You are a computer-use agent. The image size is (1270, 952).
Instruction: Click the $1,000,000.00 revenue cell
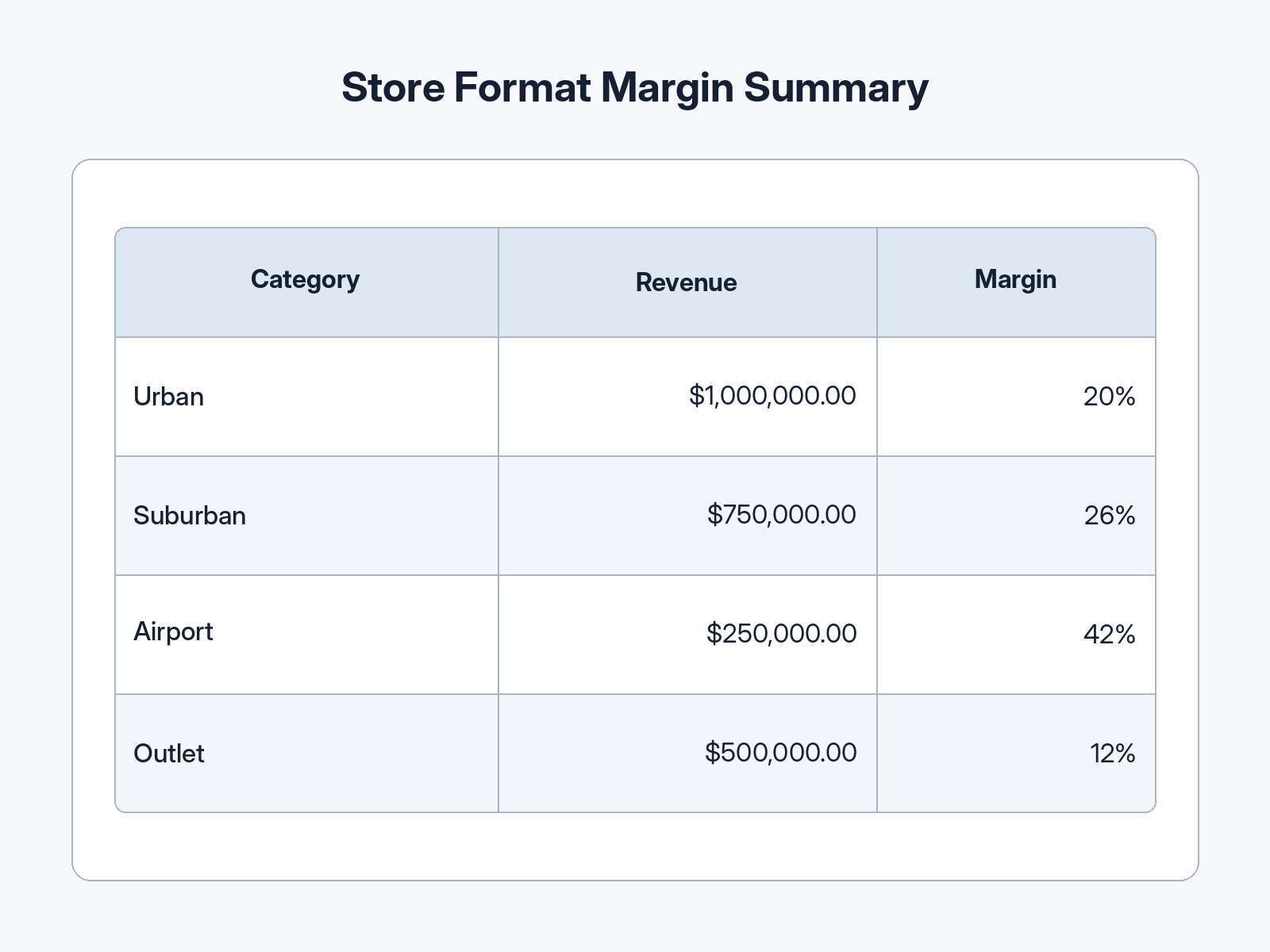687,397
